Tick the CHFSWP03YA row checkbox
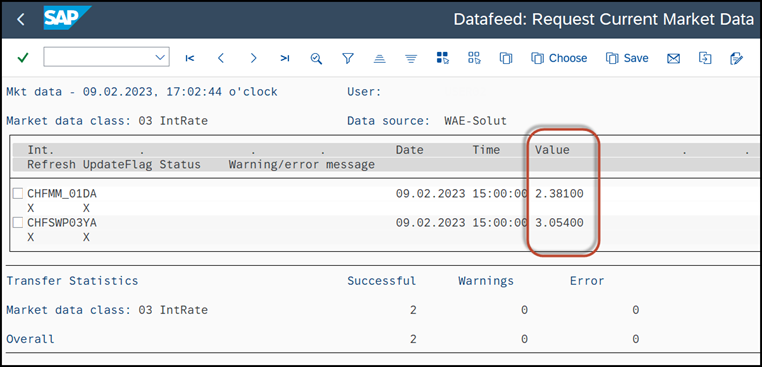Image resolution: width=762 pixels, height=367 pixels. click(x=17, y=223)
